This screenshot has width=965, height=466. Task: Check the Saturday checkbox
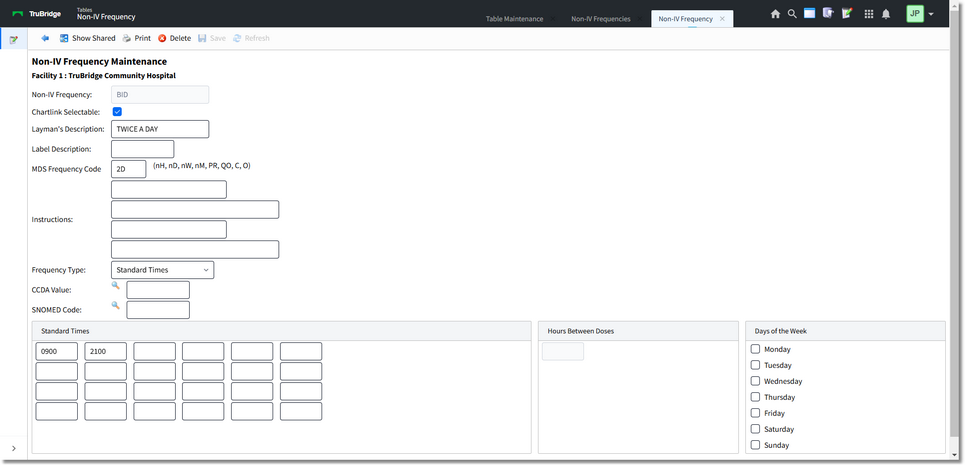pos(755,429)
